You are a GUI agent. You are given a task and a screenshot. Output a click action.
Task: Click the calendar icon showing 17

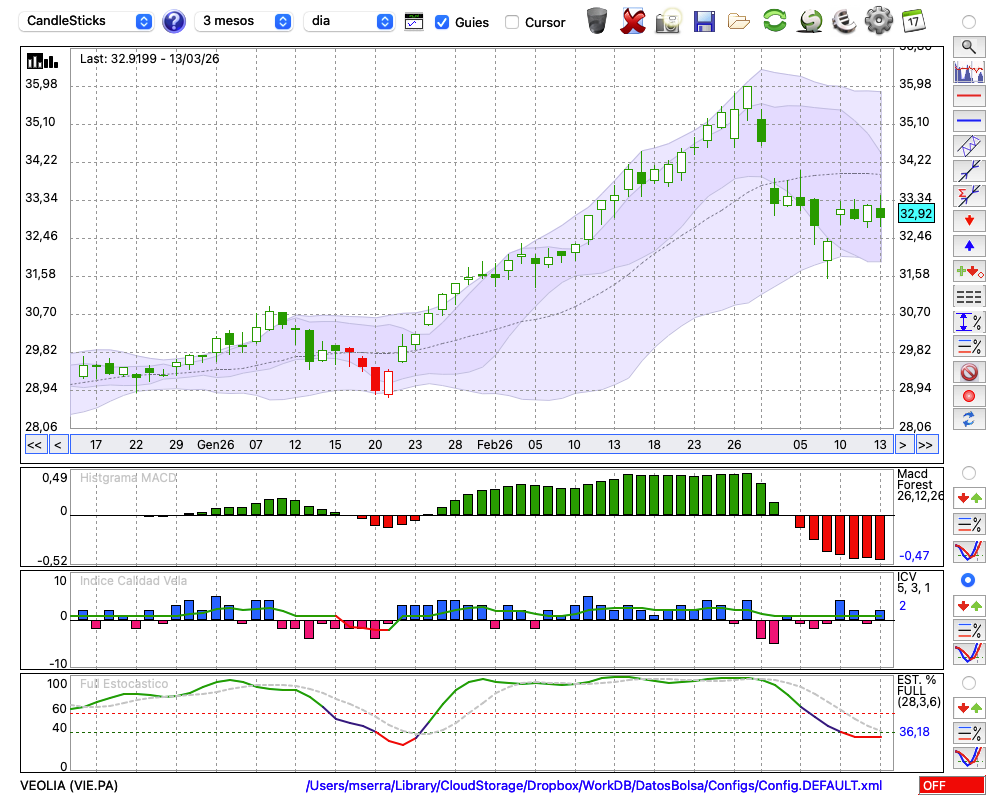coord(913,20)
